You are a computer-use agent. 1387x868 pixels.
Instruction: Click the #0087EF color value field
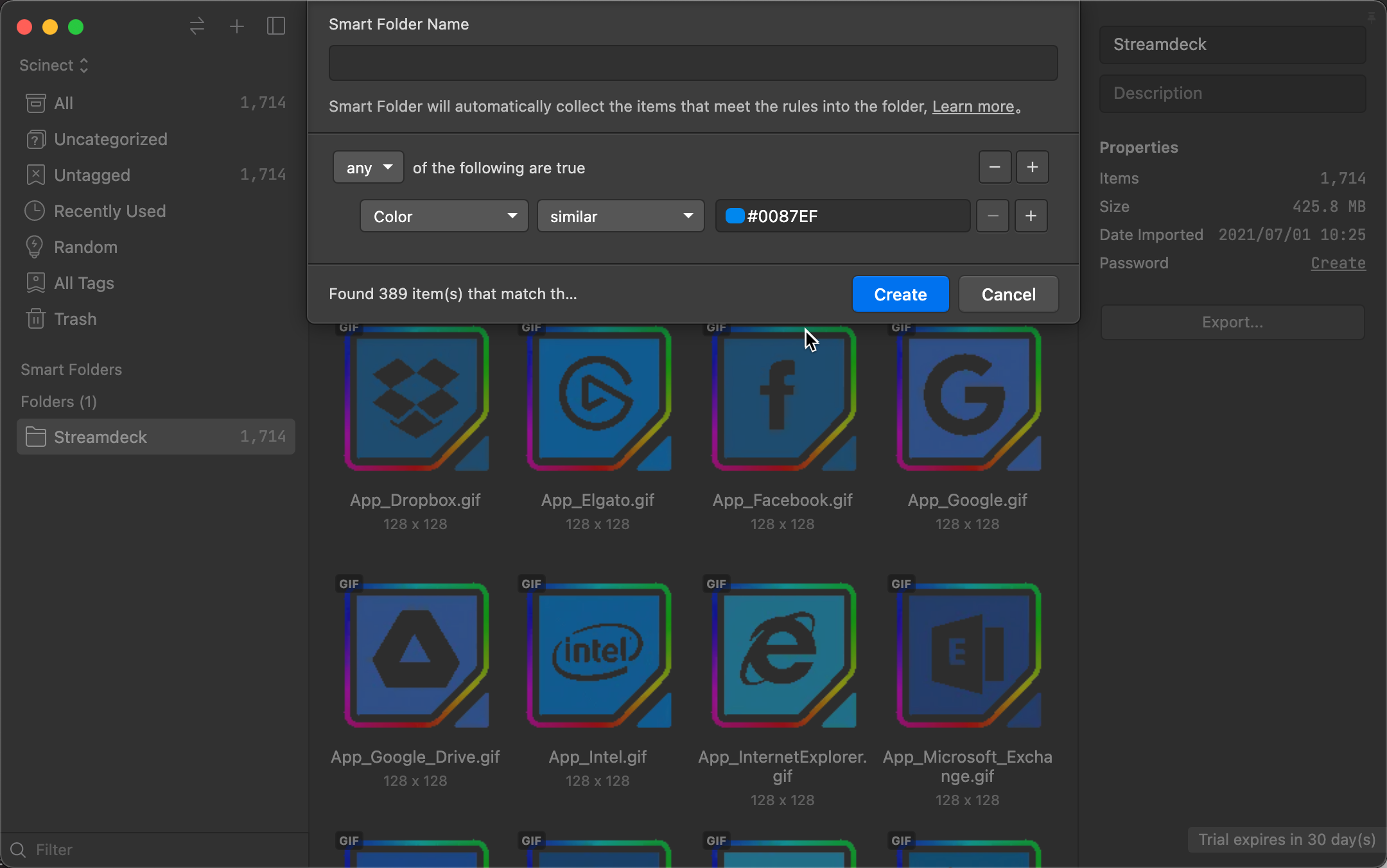[843, 216]
